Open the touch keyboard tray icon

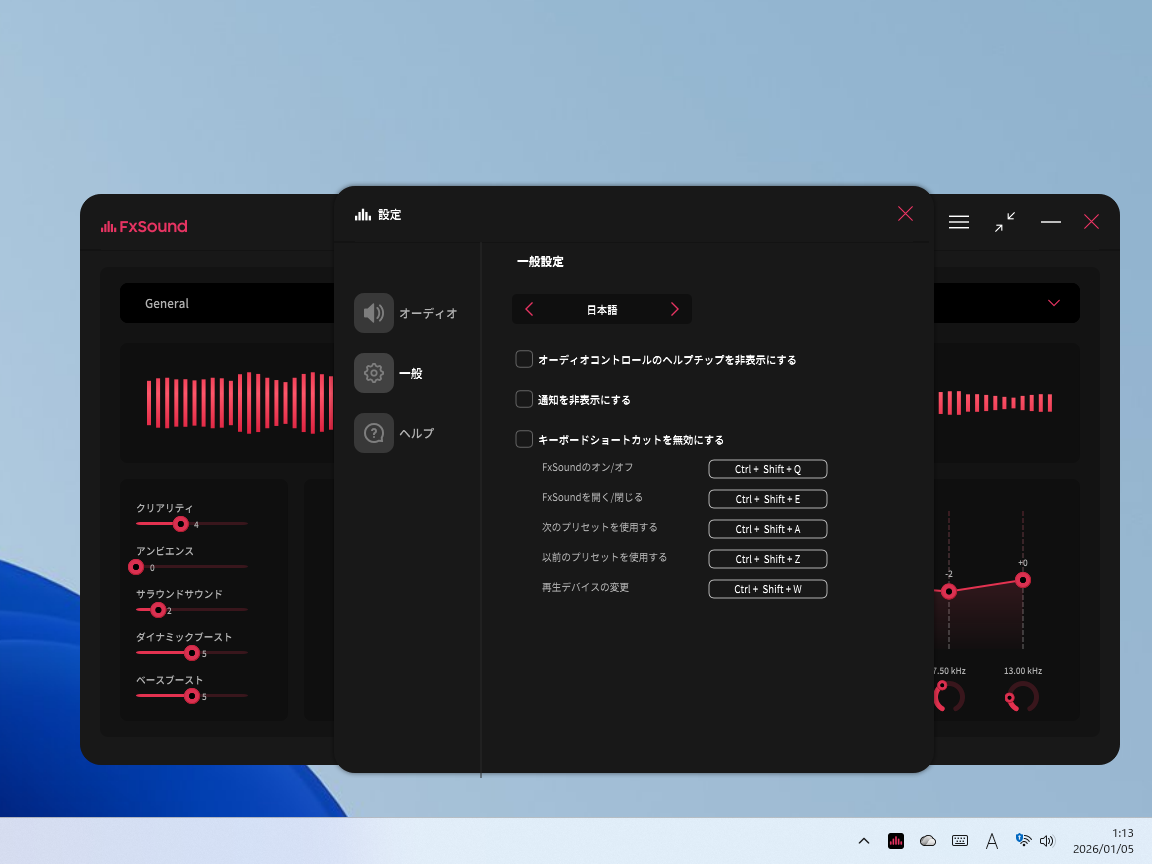tap(960, 841)
